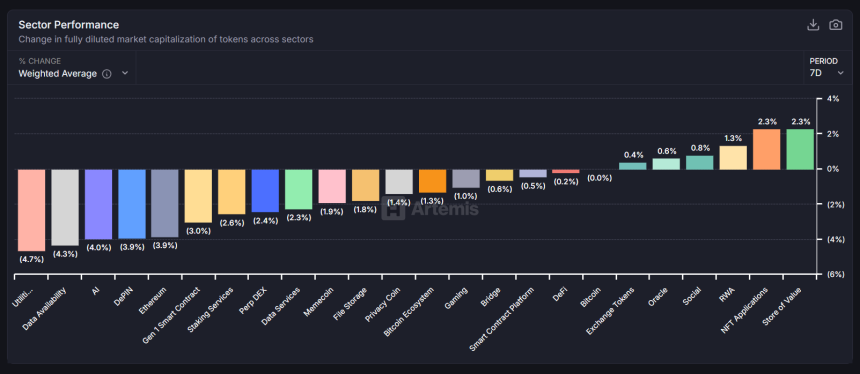This screenshot has width=860, height=374.
Task: Click the Utilities bar at -4.7%
Action: pos(31,210)
